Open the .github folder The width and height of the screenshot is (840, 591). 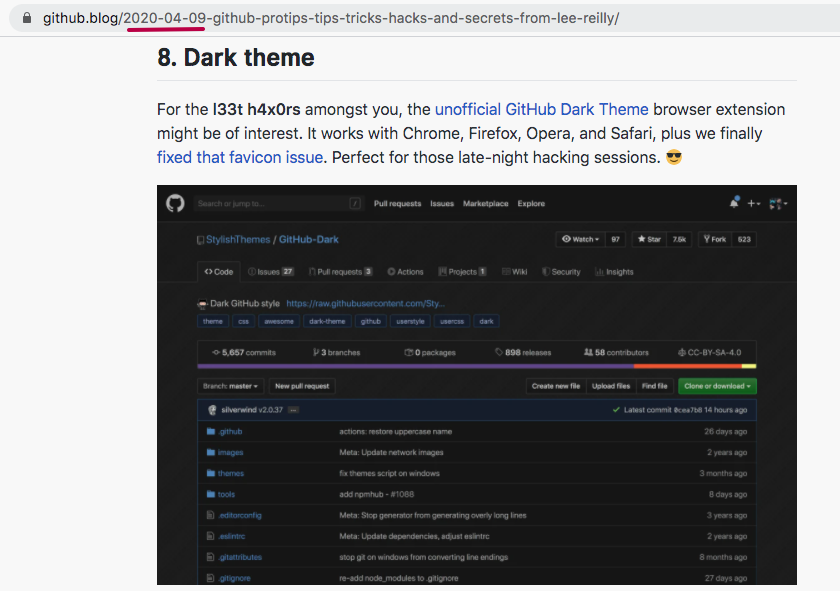click(231, 431)
